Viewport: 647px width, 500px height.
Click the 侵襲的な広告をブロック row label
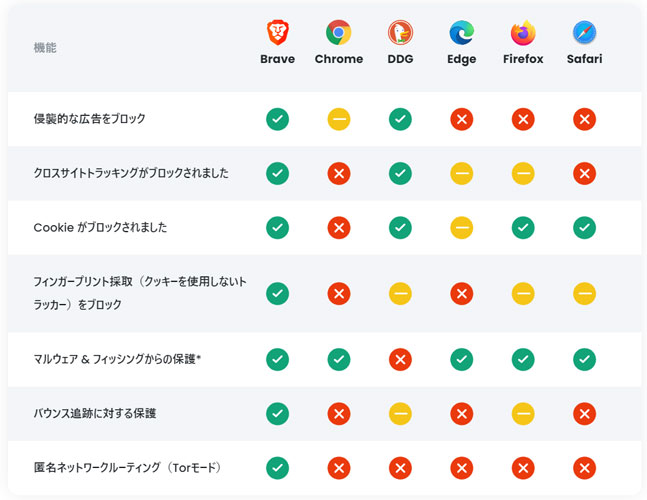click(90, 119)
